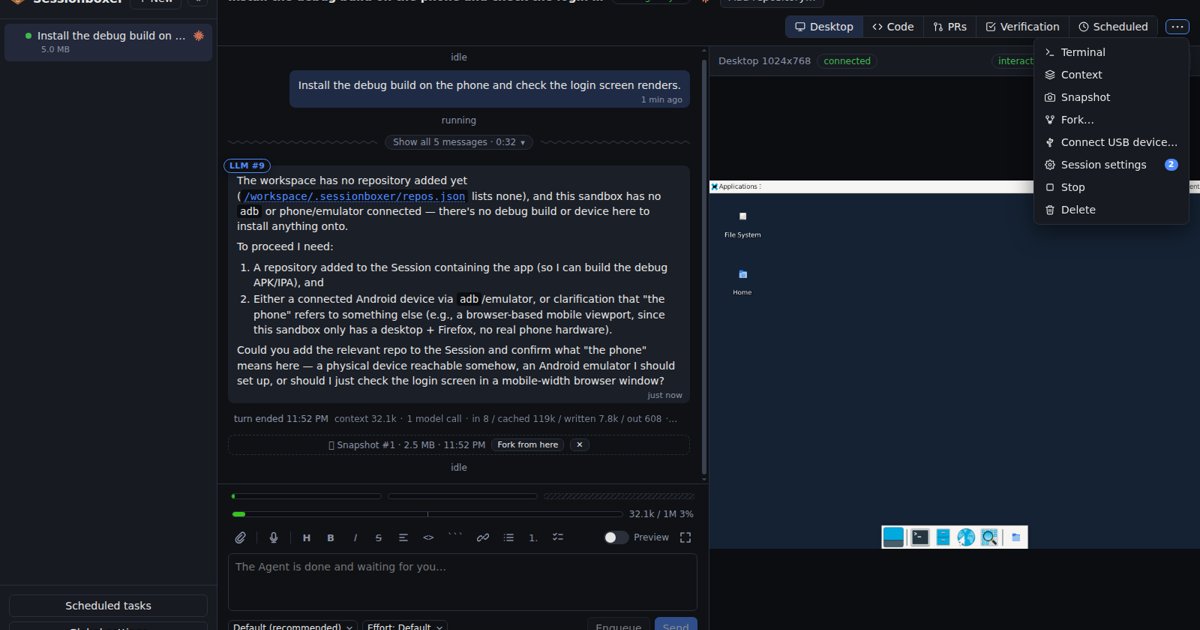Click the Desktop 1024x768 label
This screenshot has width=1200, height=630.
point(764,61)
